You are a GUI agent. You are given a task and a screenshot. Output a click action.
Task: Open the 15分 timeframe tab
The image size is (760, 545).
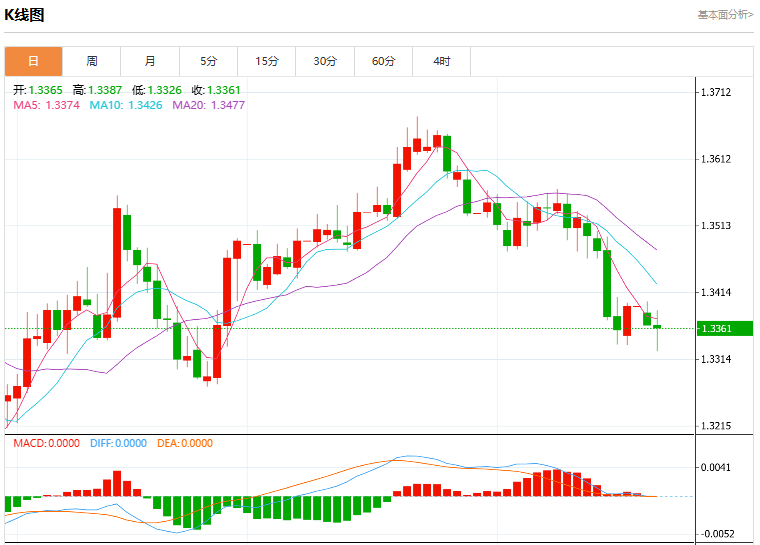(x=267, y=61)
